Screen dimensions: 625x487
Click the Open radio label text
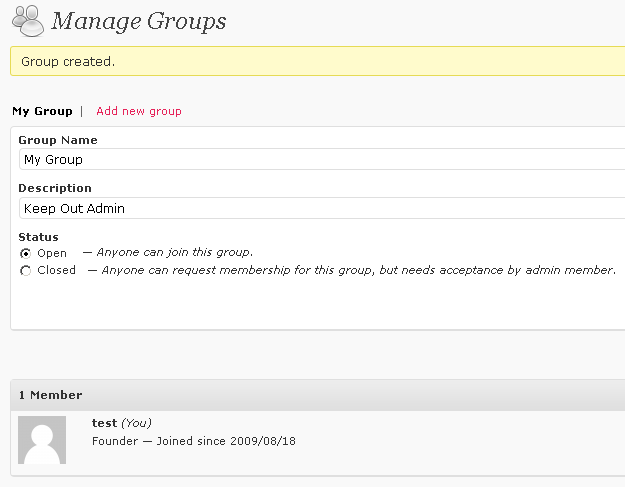pyautogui.click(x=52, y=254)
